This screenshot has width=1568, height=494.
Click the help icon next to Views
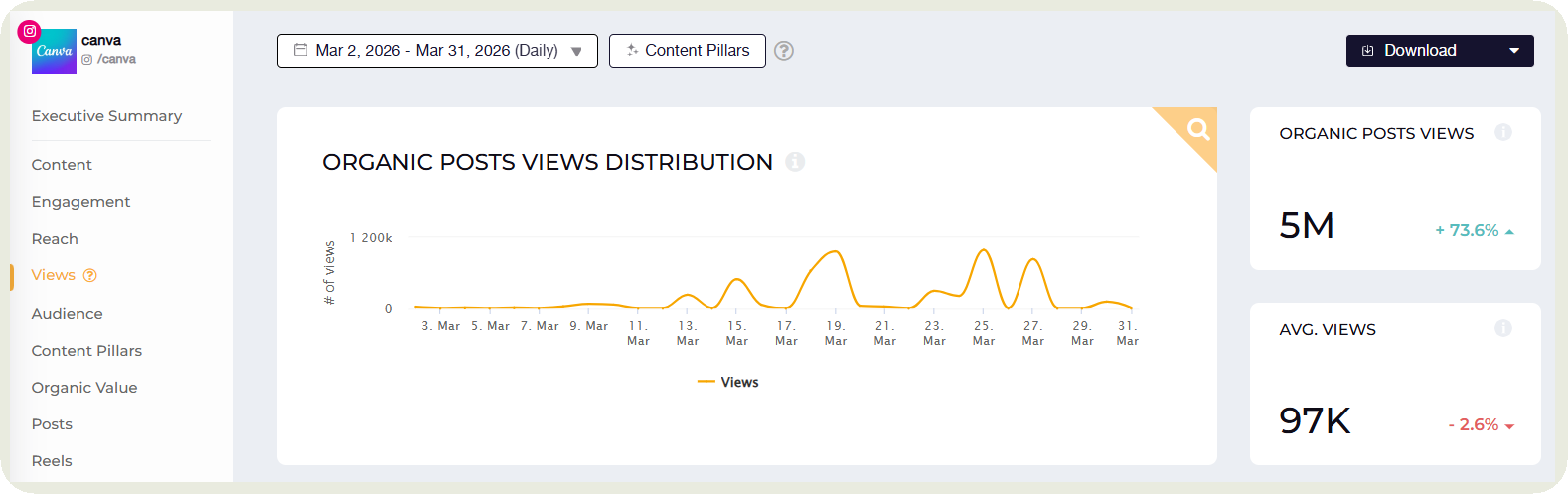coord(90,275)
